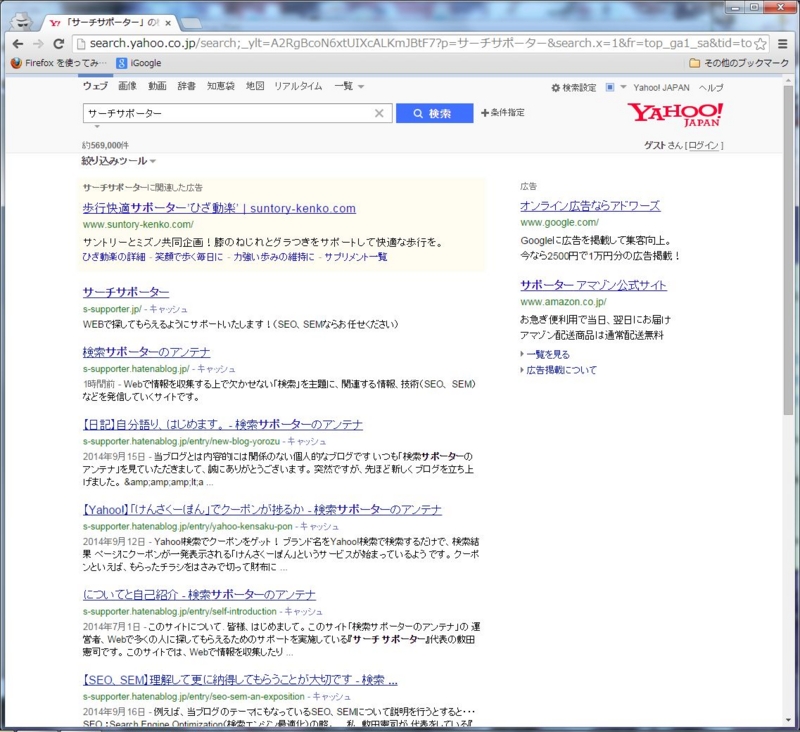The image size is (800, 732).
Task: Open the ヘルプ link
Action: (x=711, y=88)
